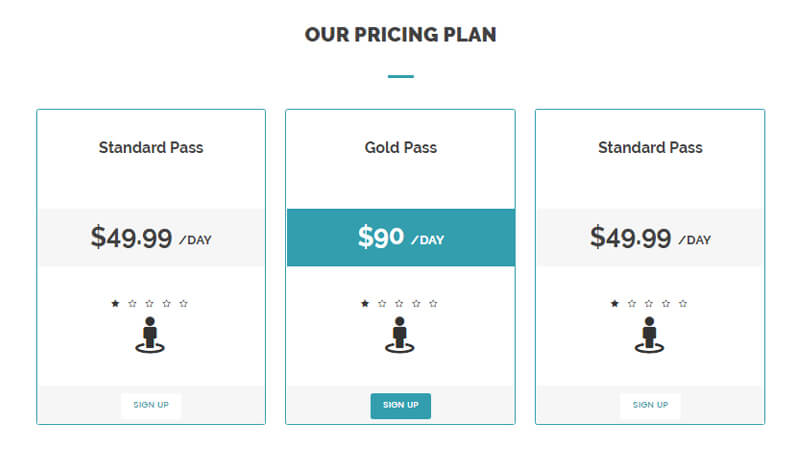Viewport: 800px width, 450px height.
Task: Click the $90 /DAY teal price banner
Action: [401, 237]
